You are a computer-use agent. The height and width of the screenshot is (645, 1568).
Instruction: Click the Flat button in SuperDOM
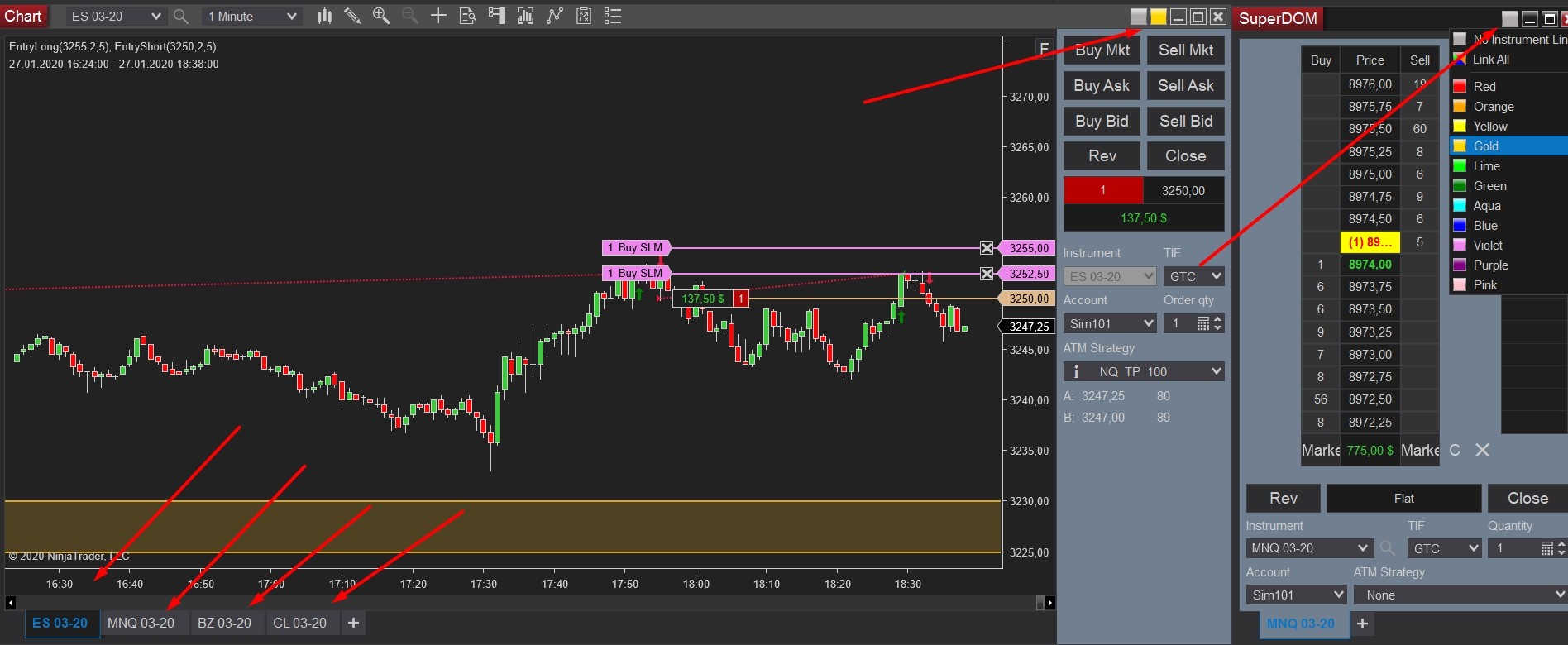[x=1404, y=499]
